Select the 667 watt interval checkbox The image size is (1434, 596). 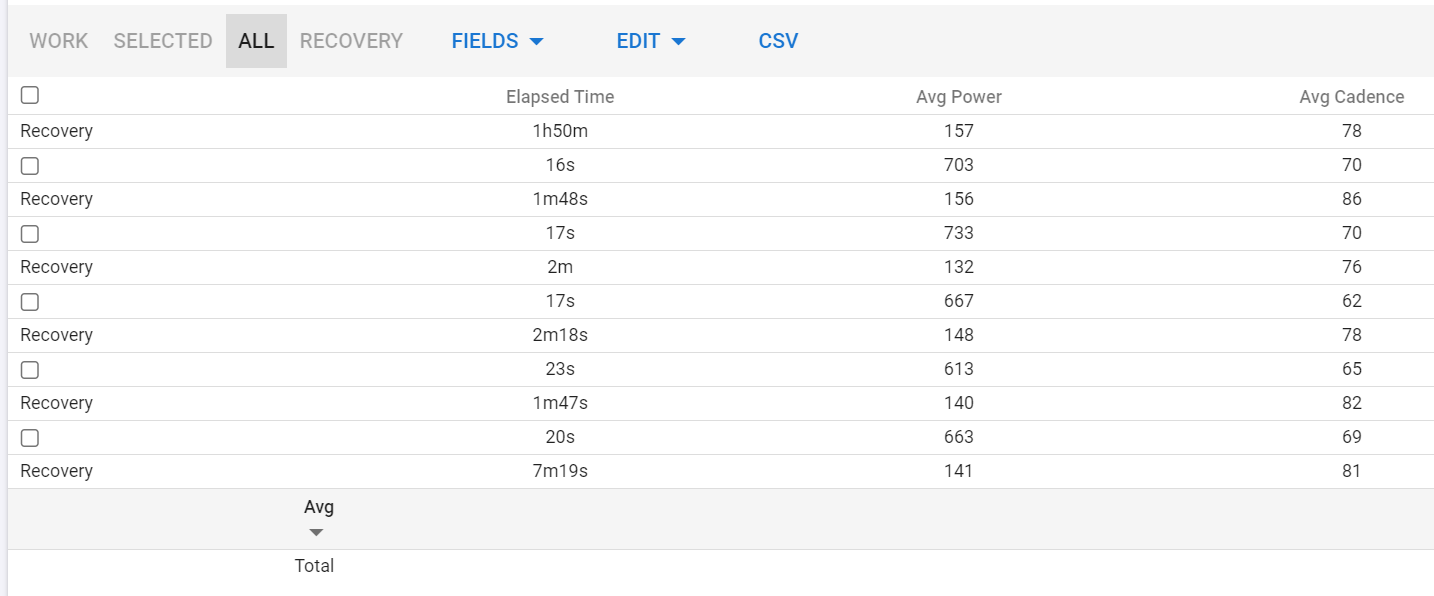30,302
